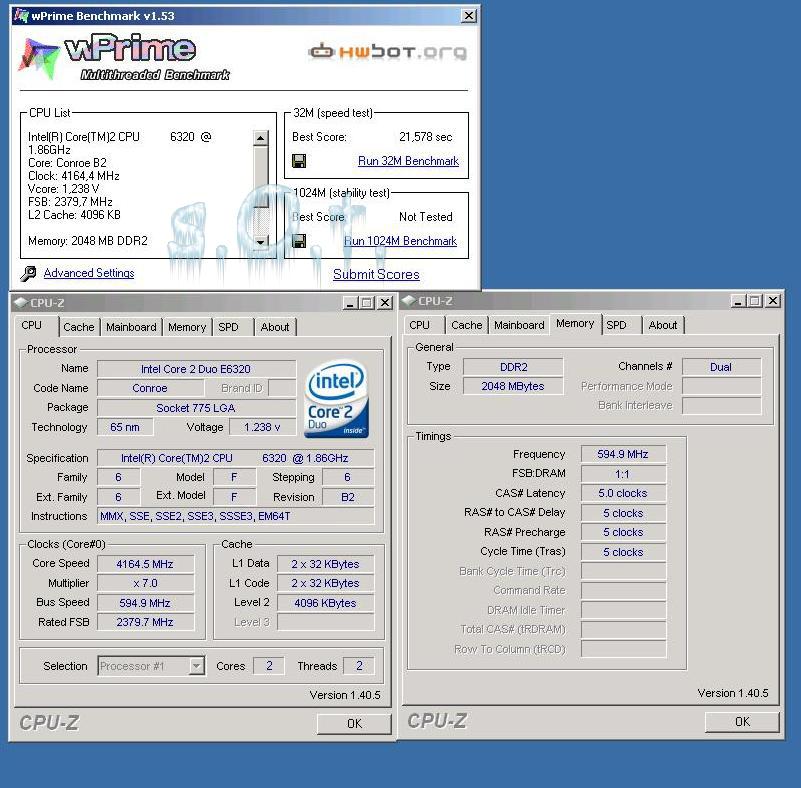Open About tab in left CPU-Z window
Screen dimensions: 801x788
pyautogui.click(x=275, y=327)
